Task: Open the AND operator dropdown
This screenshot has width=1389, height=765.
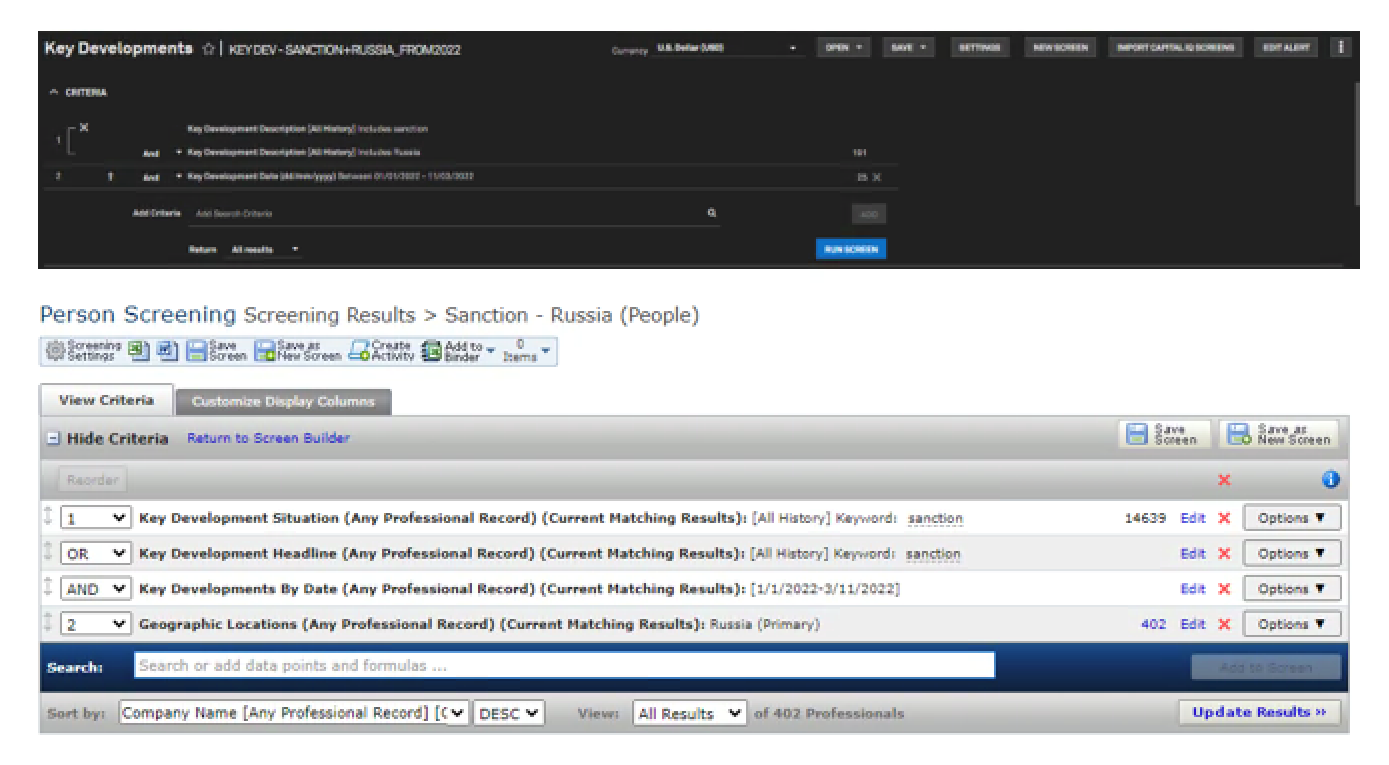Action: 95,589
